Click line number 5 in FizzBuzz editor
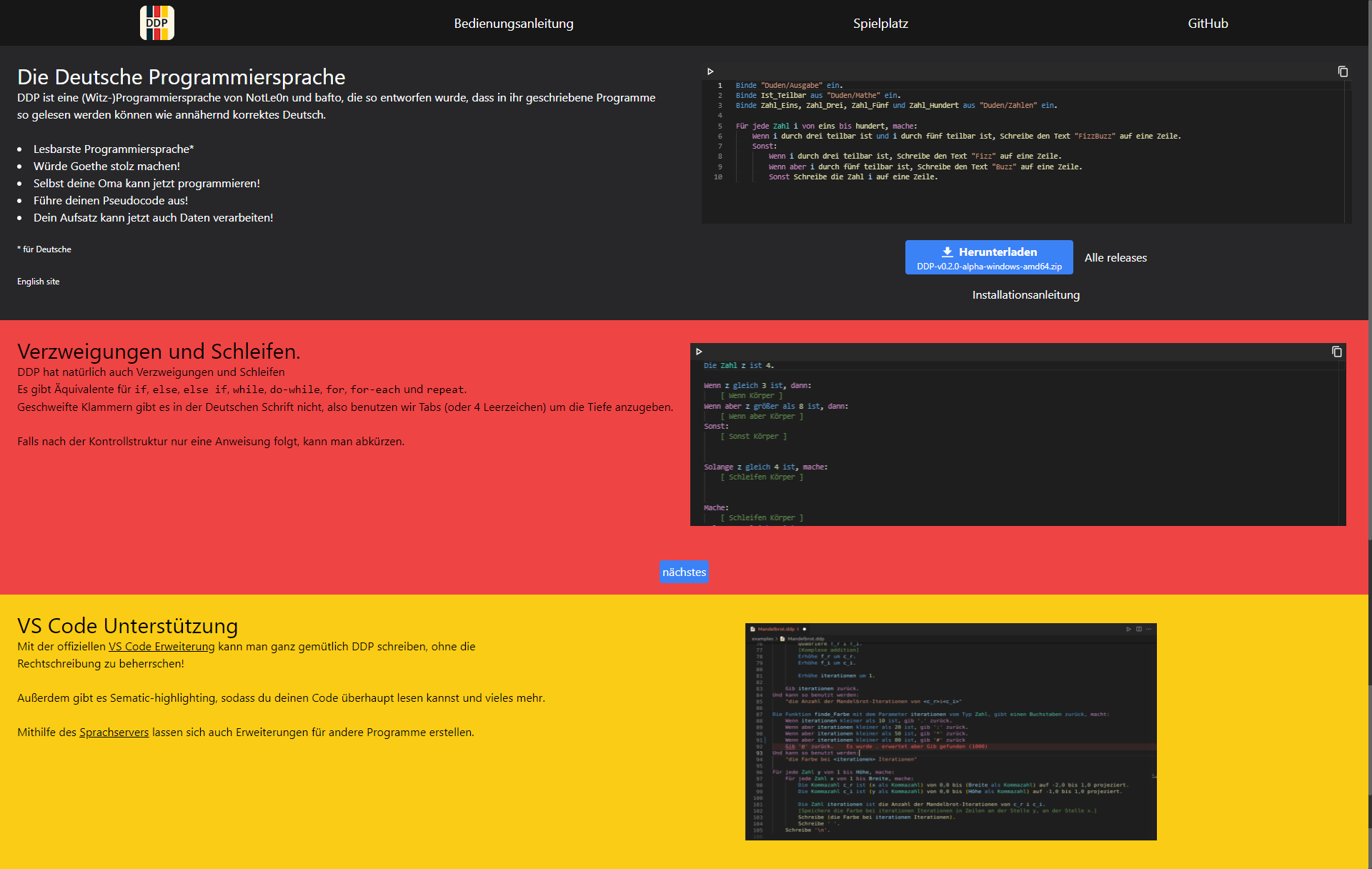Screen dimensions: 1372x869 [720, 126]
